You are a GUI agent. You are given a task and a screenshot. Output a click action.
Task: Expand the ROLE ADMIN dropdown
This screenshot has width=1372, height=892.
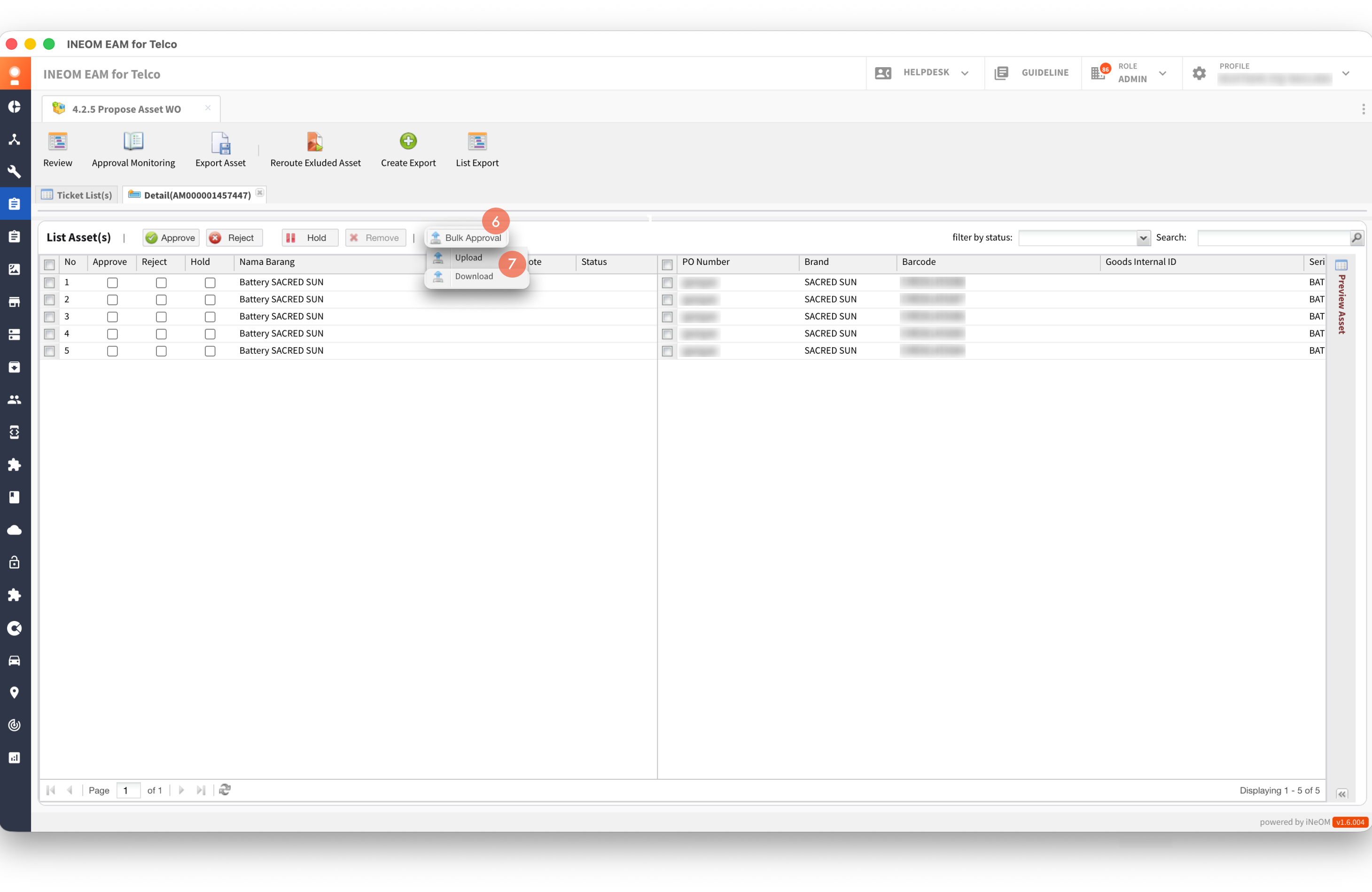click(x=1162, y=73)
